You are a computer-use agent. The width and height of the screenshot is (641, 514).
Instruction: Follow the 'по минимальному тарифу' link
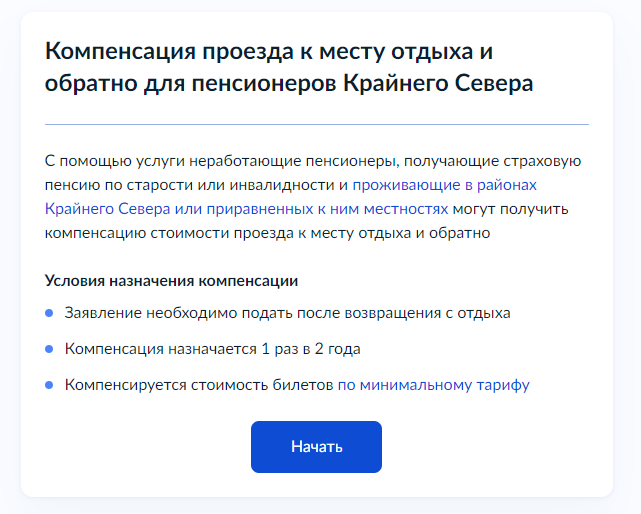point(433,384)
